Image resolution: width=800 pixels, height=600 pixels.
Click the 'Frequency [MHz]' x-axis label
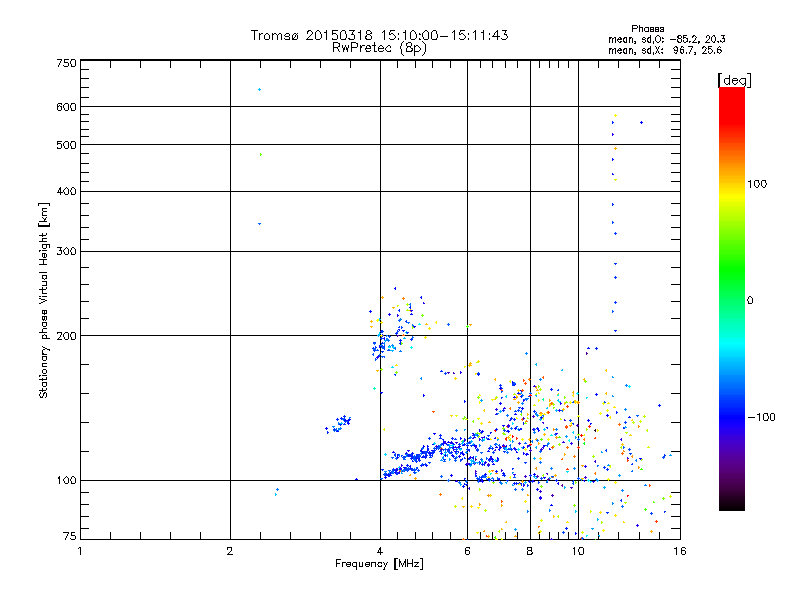(x=379, y=564)
